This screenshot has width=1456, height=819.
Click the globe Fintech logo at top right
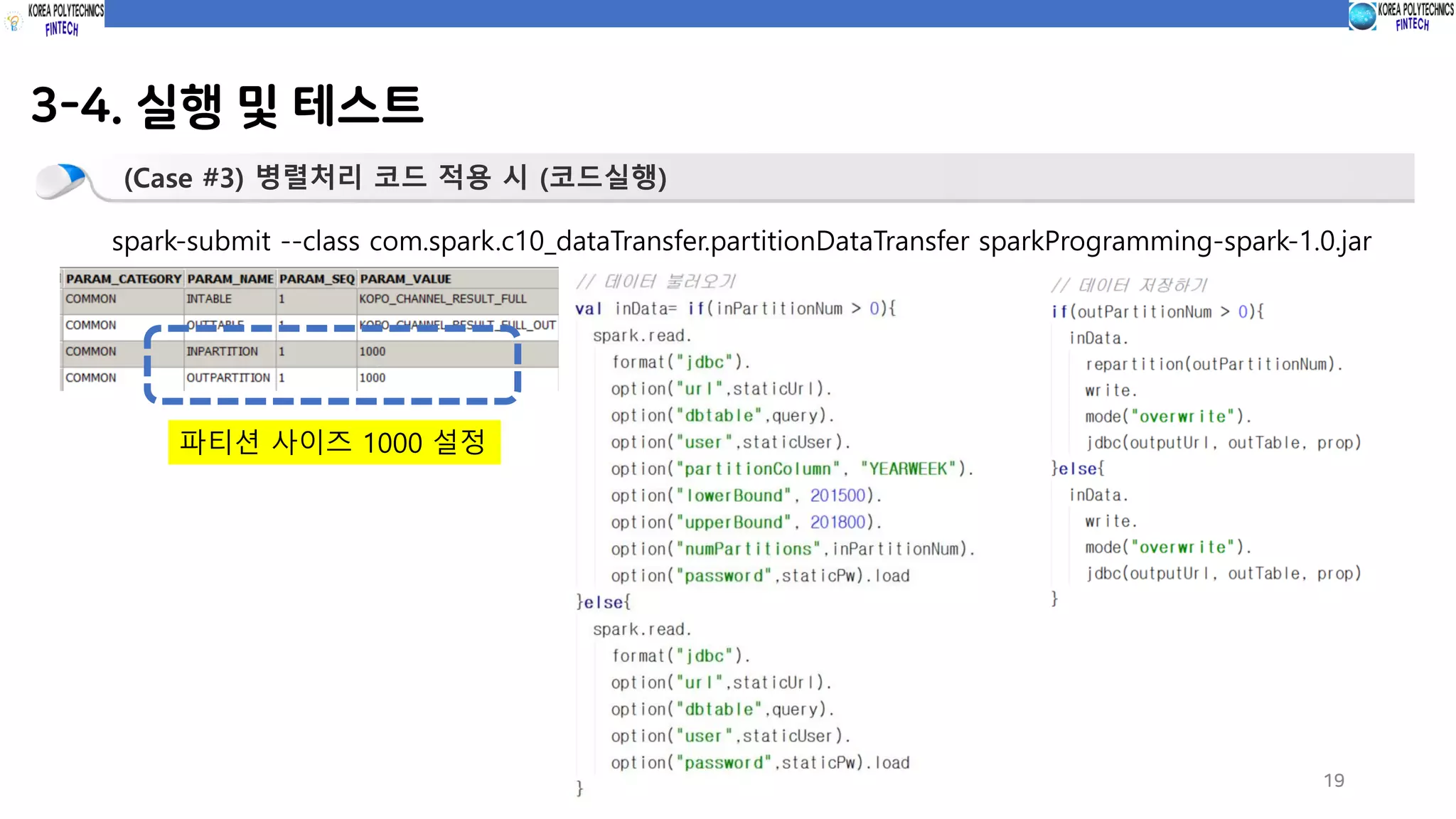[x=1361, y=16]
